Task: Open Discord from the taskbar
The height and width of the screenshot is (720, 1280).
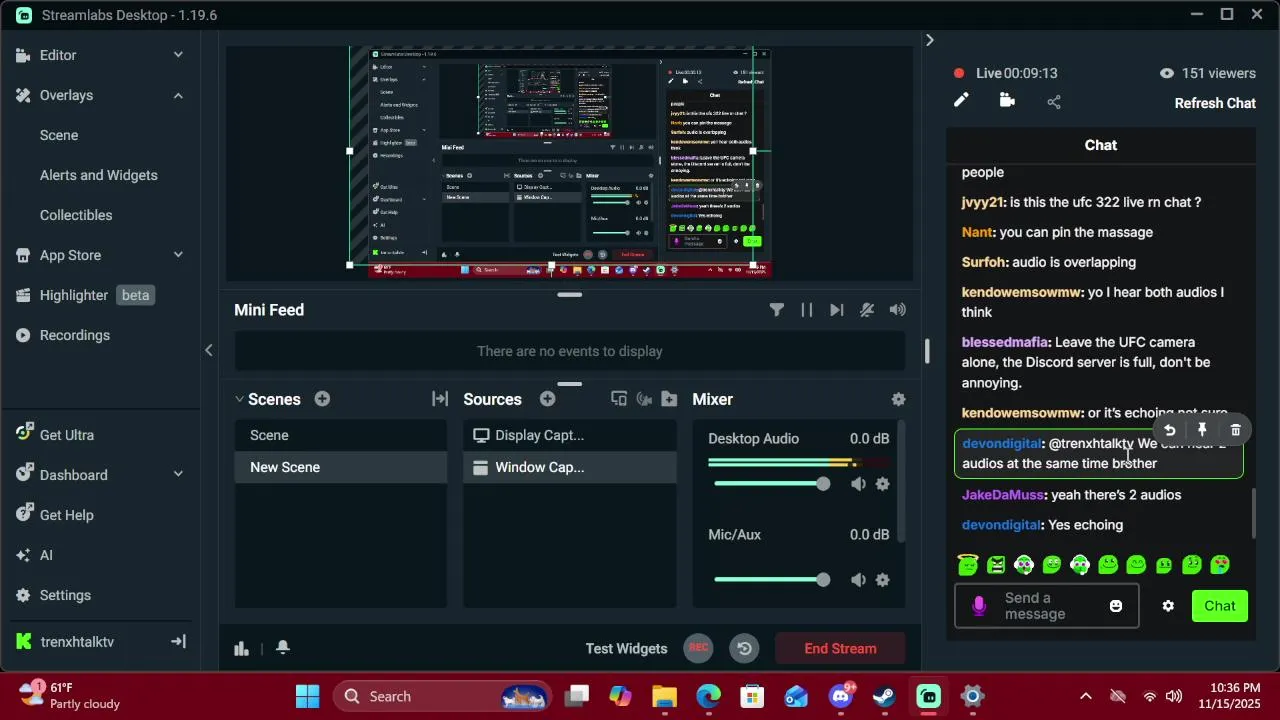Action: 841,696
